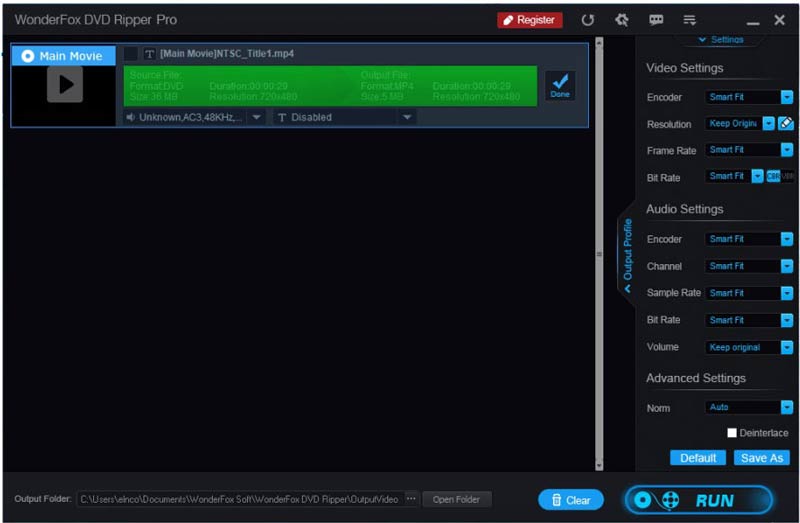Enable the Deinterlace checkbox
The width and height of the screenshot is (800, 523).
tap(732, 433)
